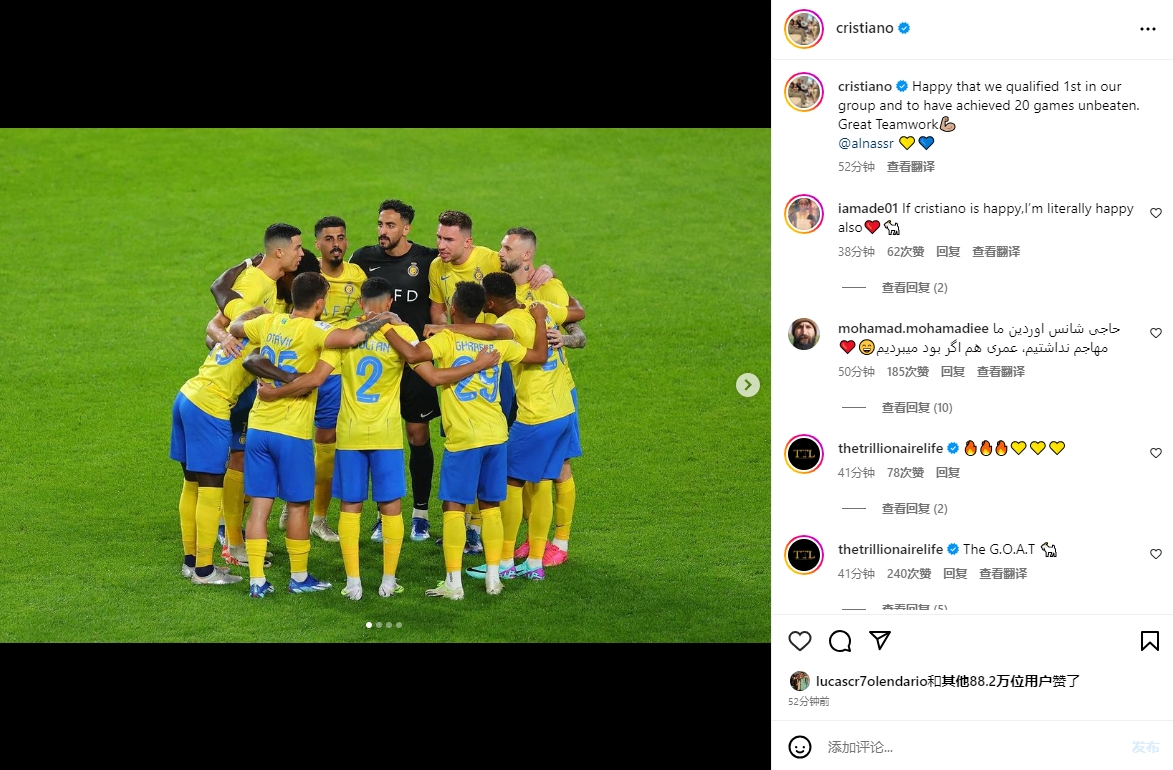
Task: Open the three-dot more options menu
Action: pyautogui.click(x=1148, y=28)
